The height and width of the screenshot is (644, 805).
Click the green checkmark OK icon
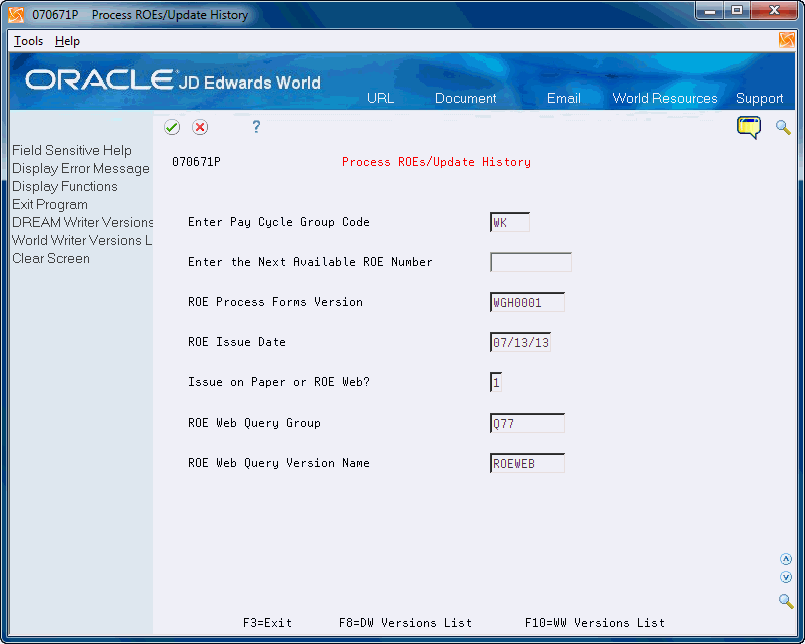click(171, 127)
